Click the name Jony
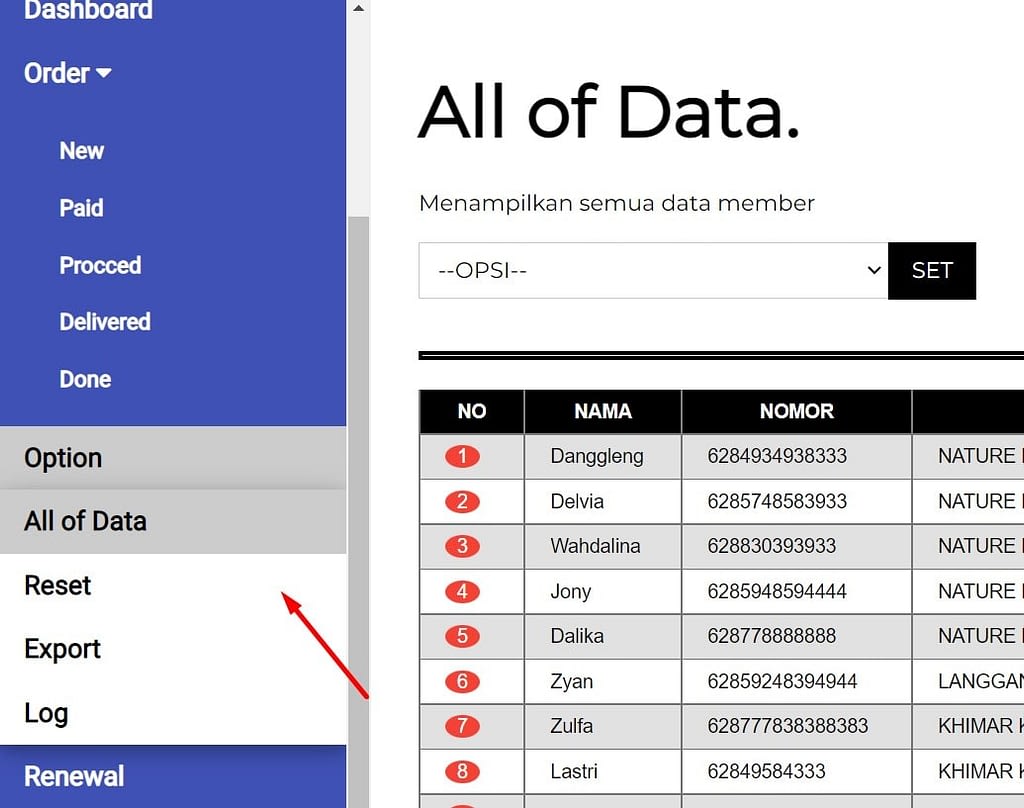Screen dimensions: 1024x808 [x=571, y=591]
